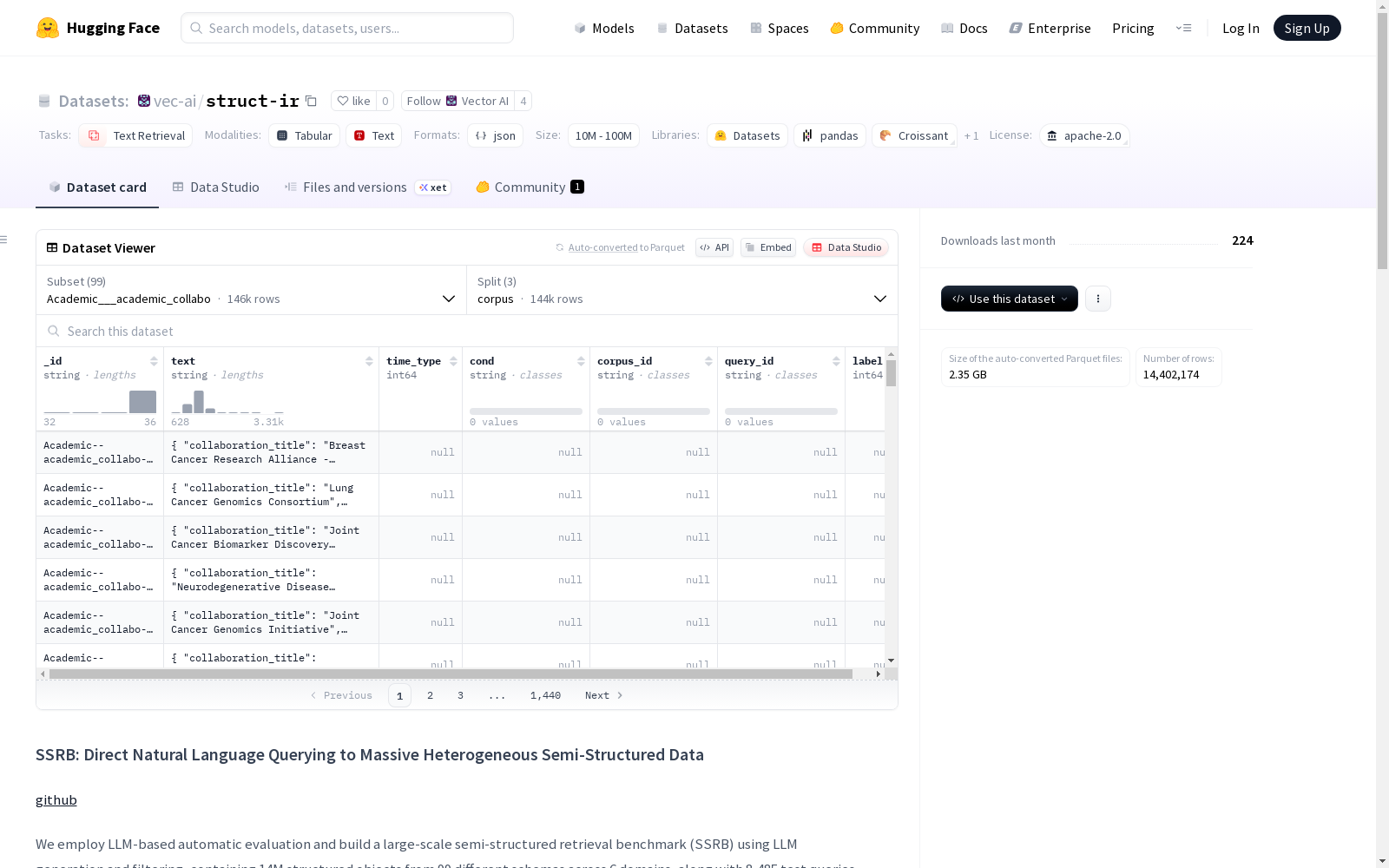Switch to the dataset Community tab

pyautogui.click(x=530, y=187)
